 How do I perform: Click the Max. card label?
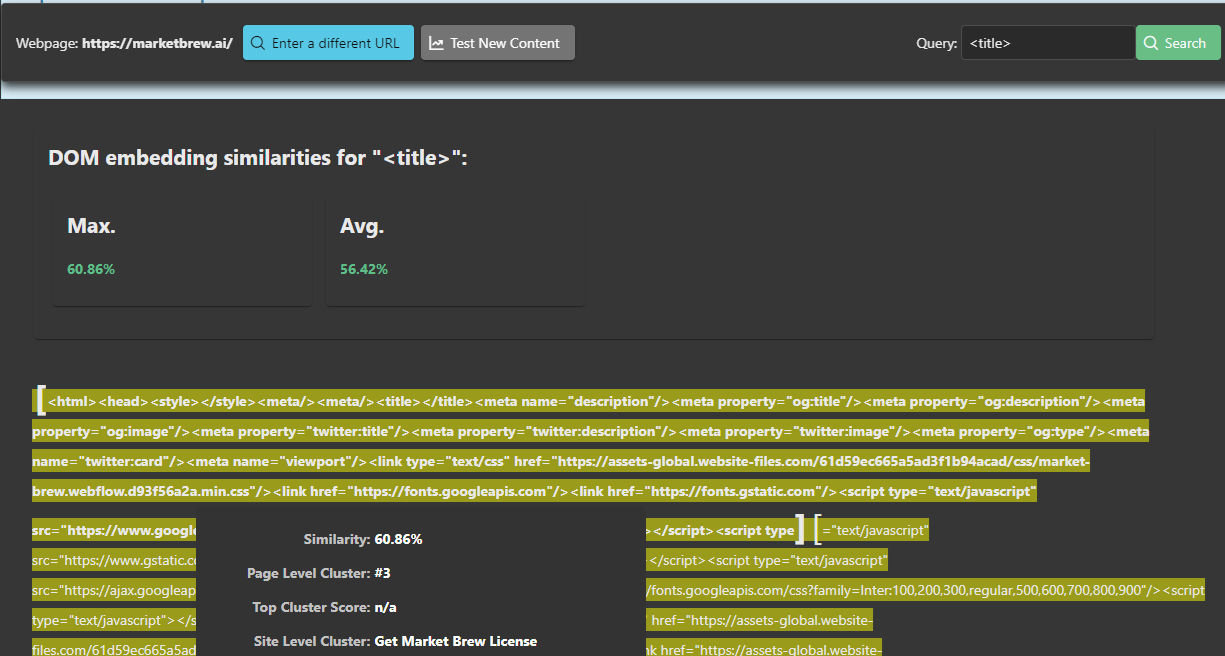click(91, 226)
